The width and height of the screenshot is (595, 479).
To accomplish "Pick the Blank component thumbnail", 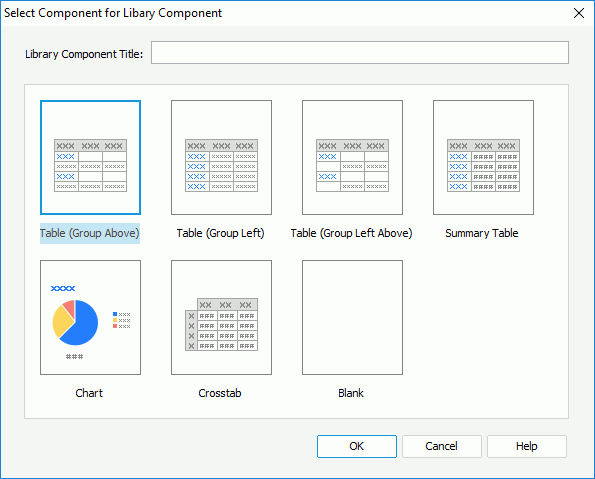I will pos(352,317).
